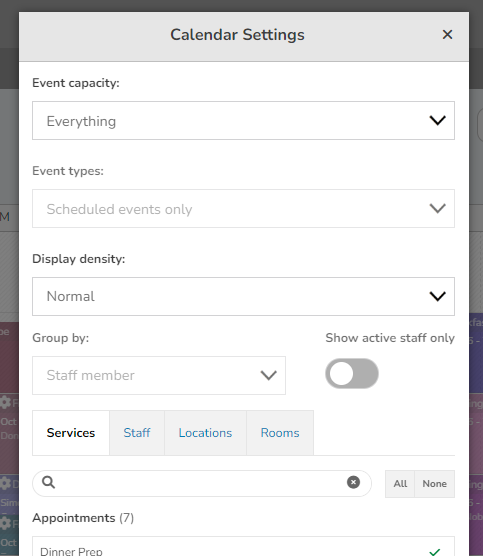Switch to the Staff tab
483x556 pixels.
(137, 433)
